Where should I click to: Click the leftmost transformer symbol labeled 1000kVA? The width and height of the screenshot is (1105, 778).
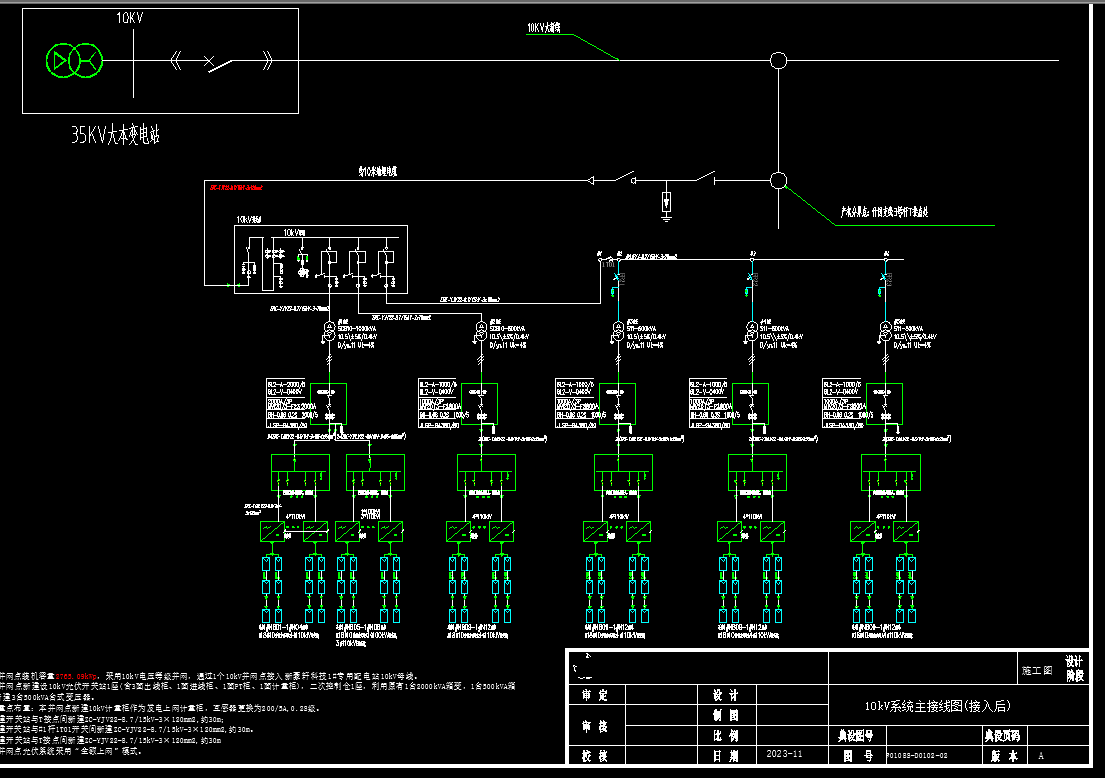tap(327, 331)
